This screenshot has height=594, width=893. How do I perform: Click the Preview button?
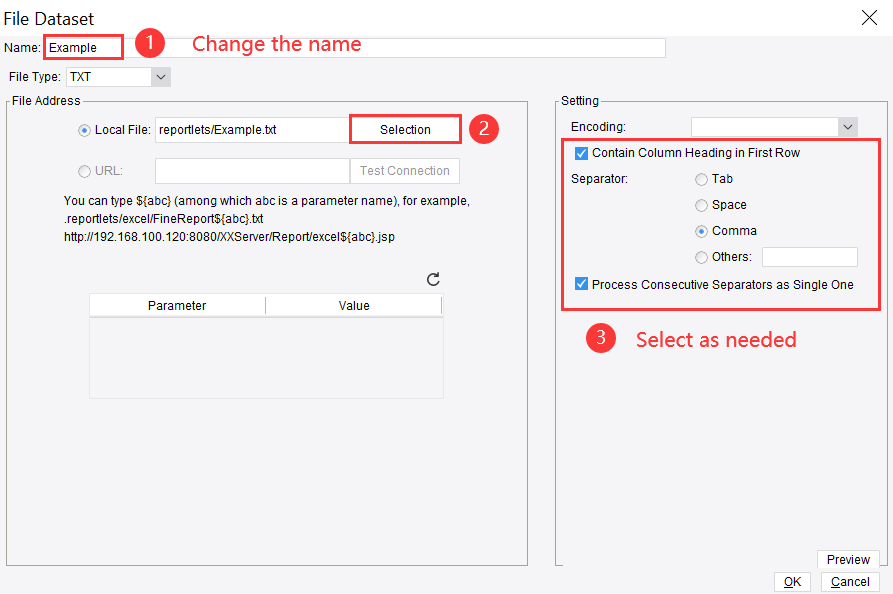coord(848,560)
